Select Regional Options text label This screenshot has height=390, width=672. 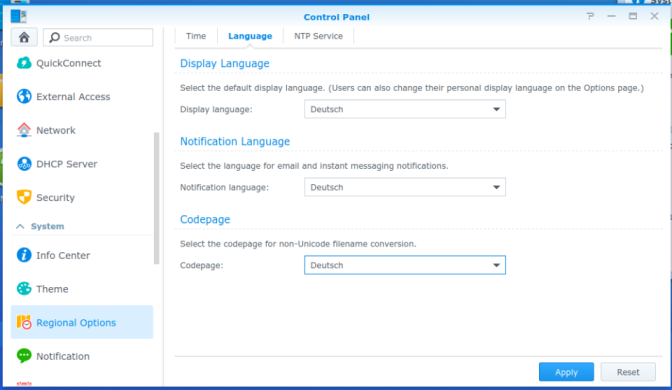[76, 323]
